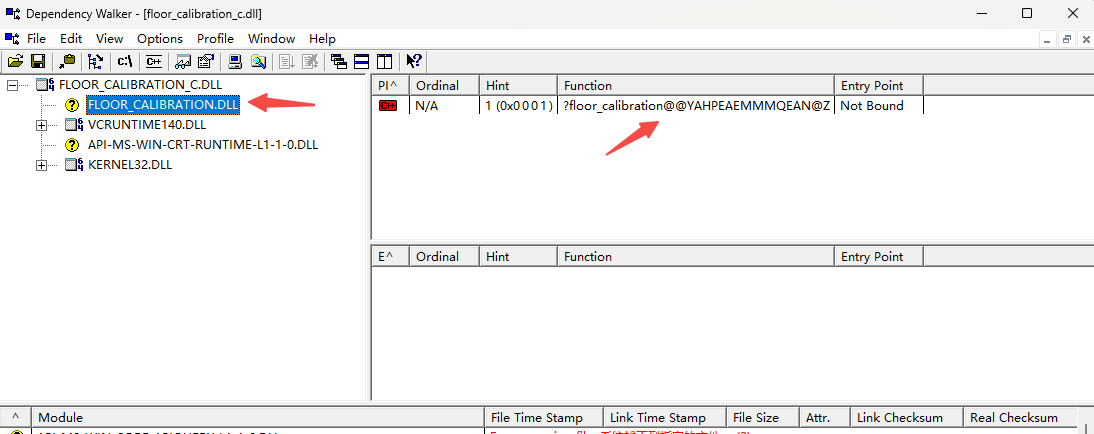This screenshot has width=1094, height=434.
Task: Open the Edit menu
Action: 71,38
